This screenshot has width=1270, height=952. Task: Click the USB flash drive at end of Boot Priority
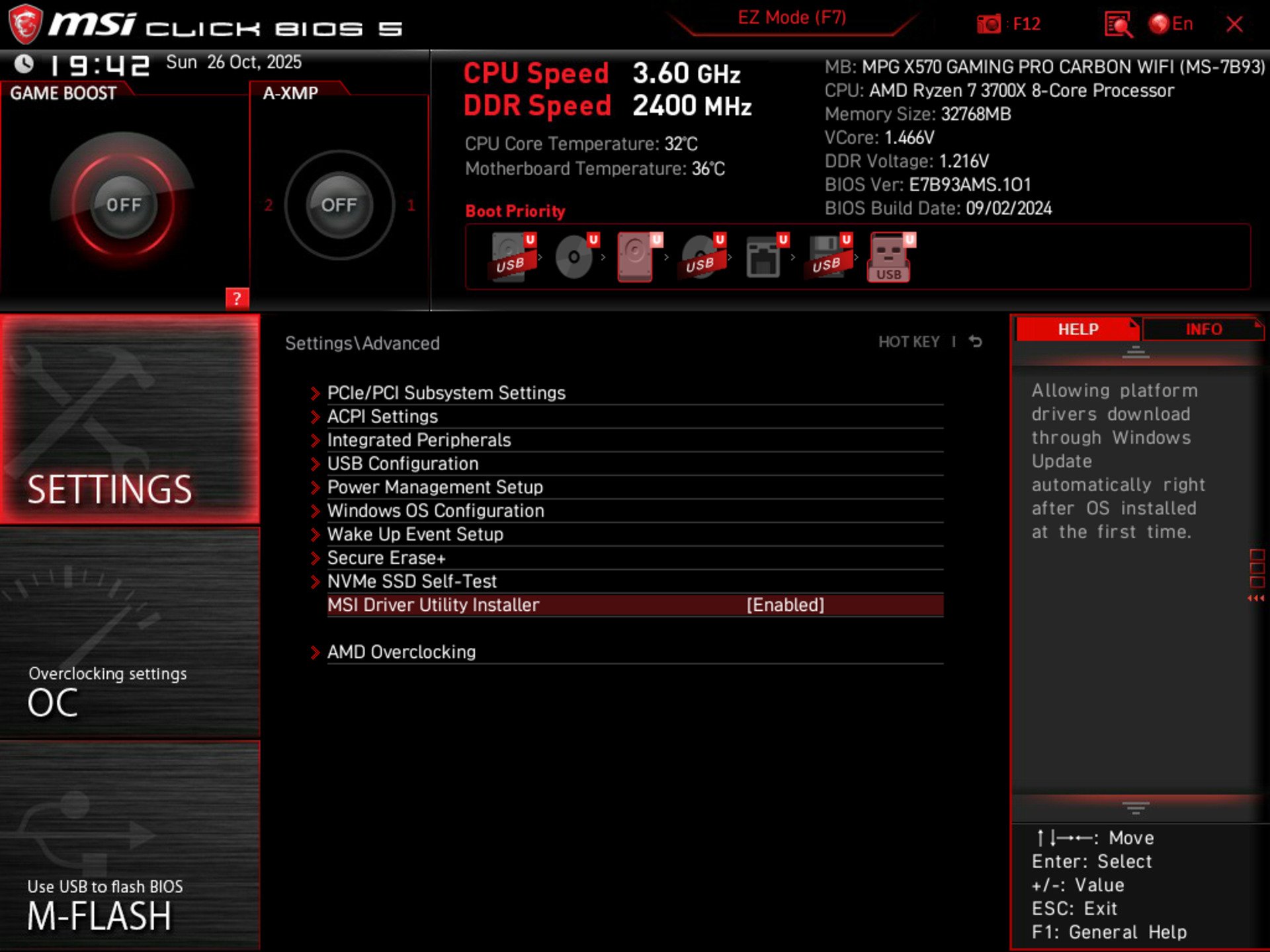click(888, 259)
